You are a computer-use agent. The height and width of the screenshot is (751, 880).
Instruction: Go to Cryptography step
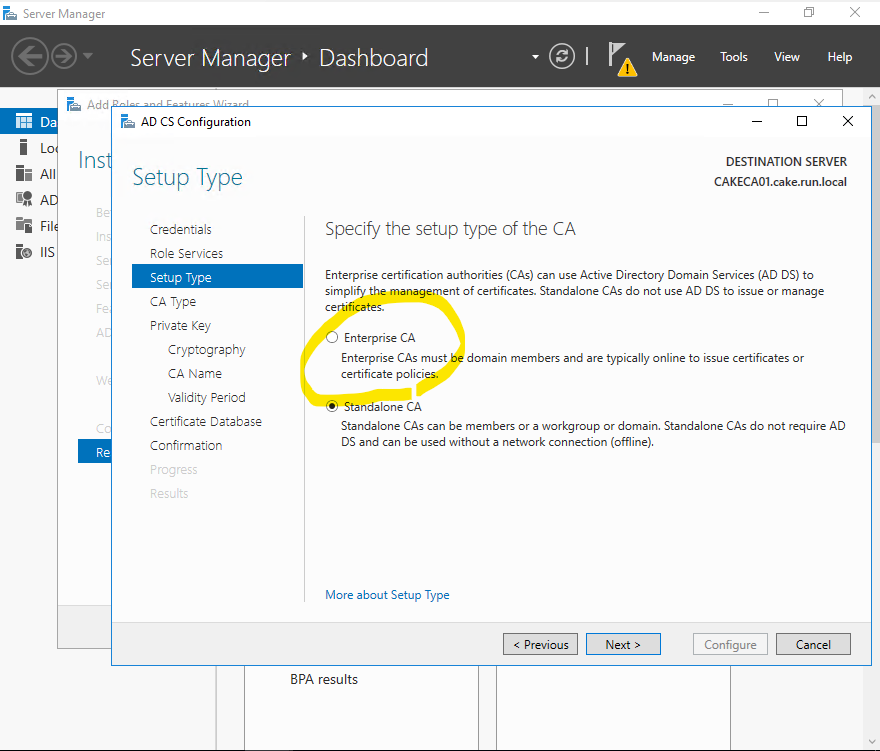[x=207, y=350]
